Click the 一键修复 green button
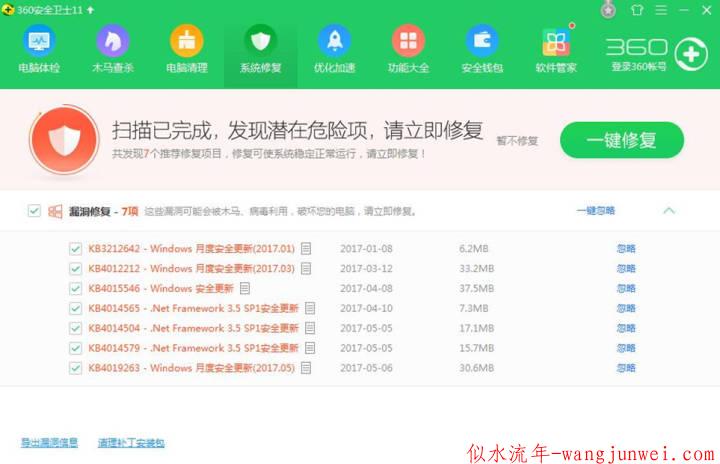This screenshot has height=464, width=720. [x=622, y=140]
